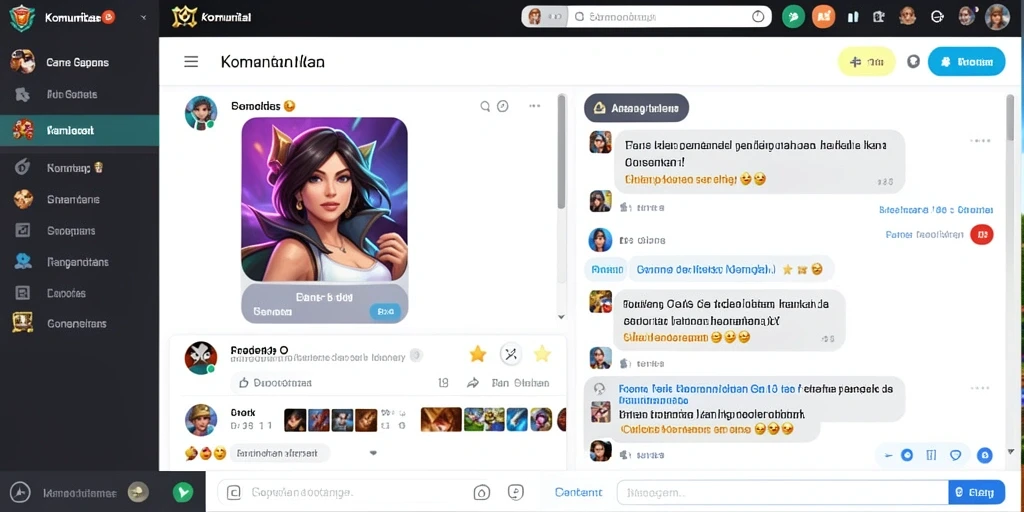Click the green round button beside Mamoodtumes
1024x512 pixels.
(183, 492)
